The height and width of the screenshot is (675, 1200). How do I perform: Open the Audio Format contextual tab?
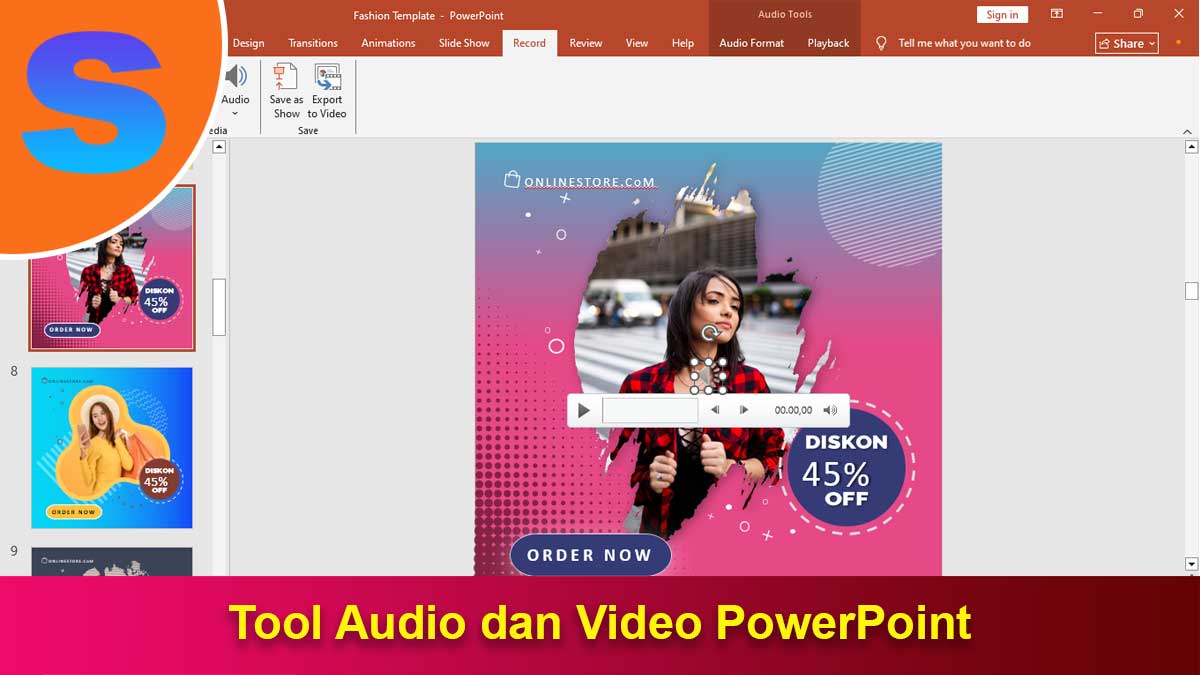[752, 43]
